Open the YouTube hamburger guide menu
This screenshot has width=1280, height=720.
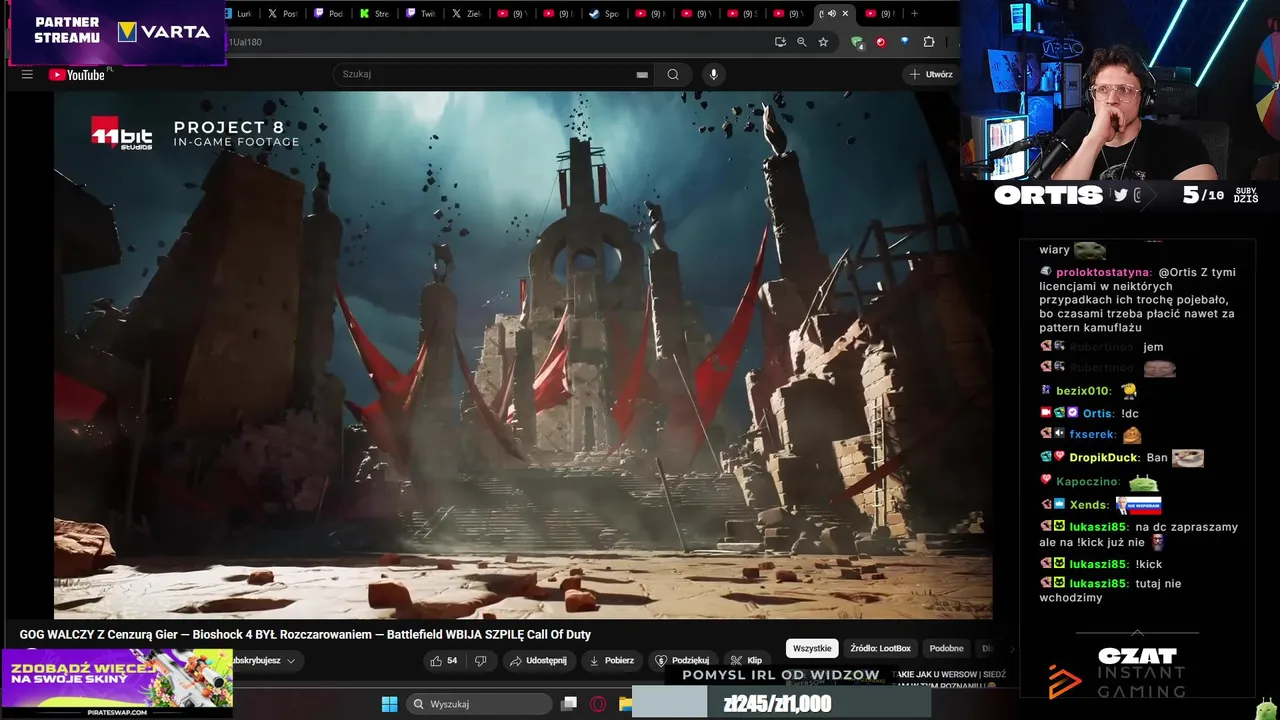click(x=27, y=74)
